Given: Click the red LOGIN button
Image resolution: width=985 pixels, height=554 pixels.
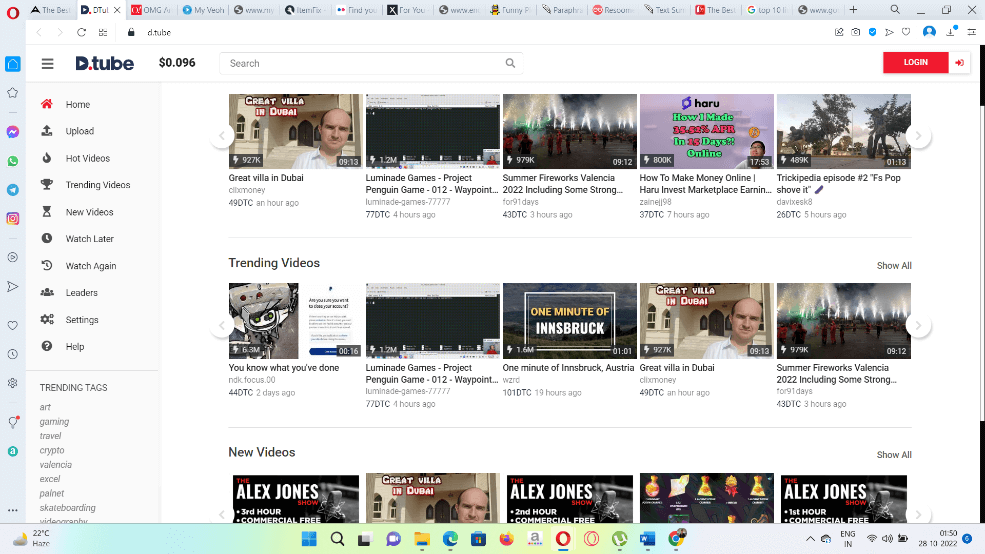Looking at the screenshot, I should [915, 62].
